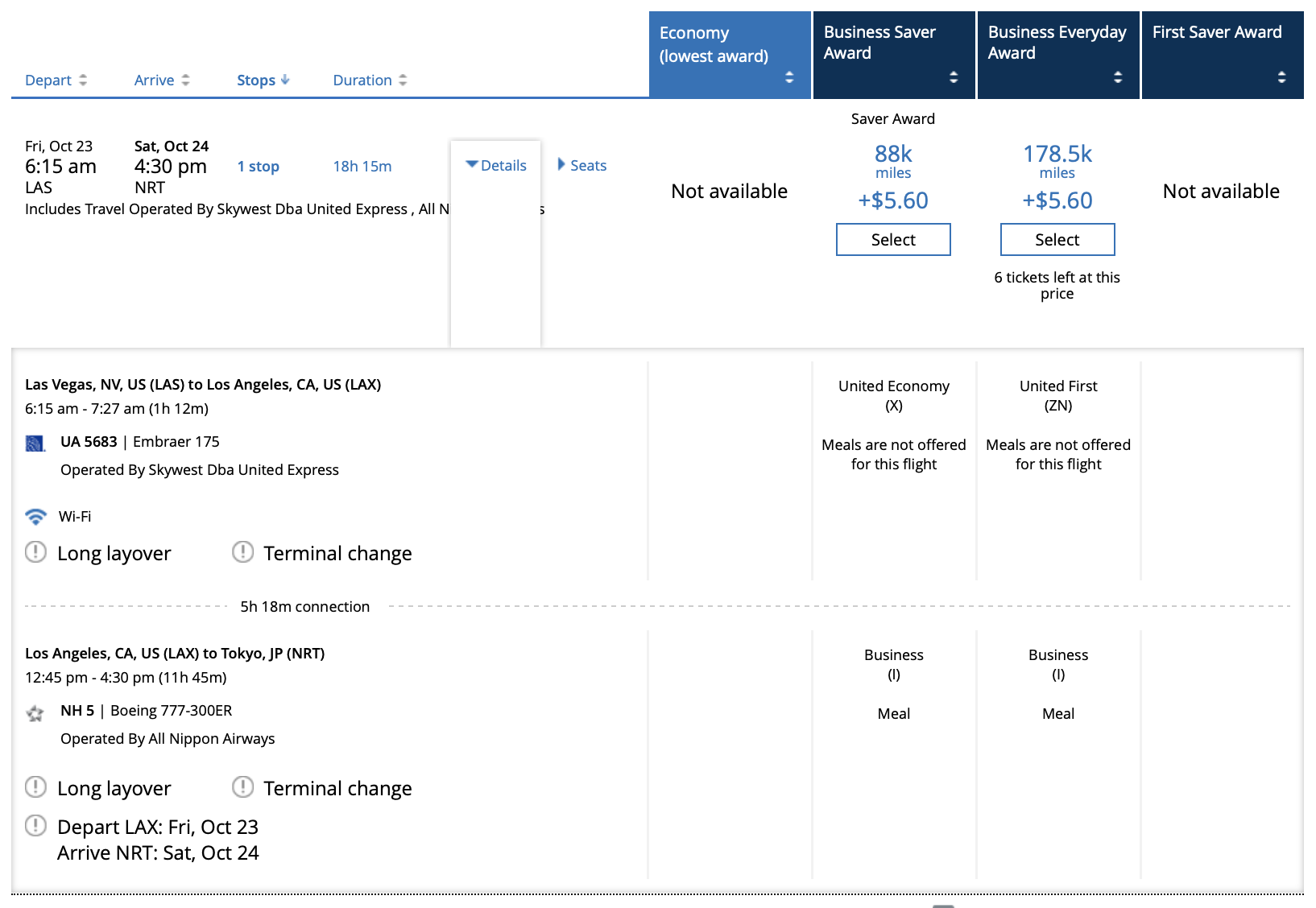Sort flights by Arrive time
This screenshot has height=908, width=1316.
(x=162, y=80)
